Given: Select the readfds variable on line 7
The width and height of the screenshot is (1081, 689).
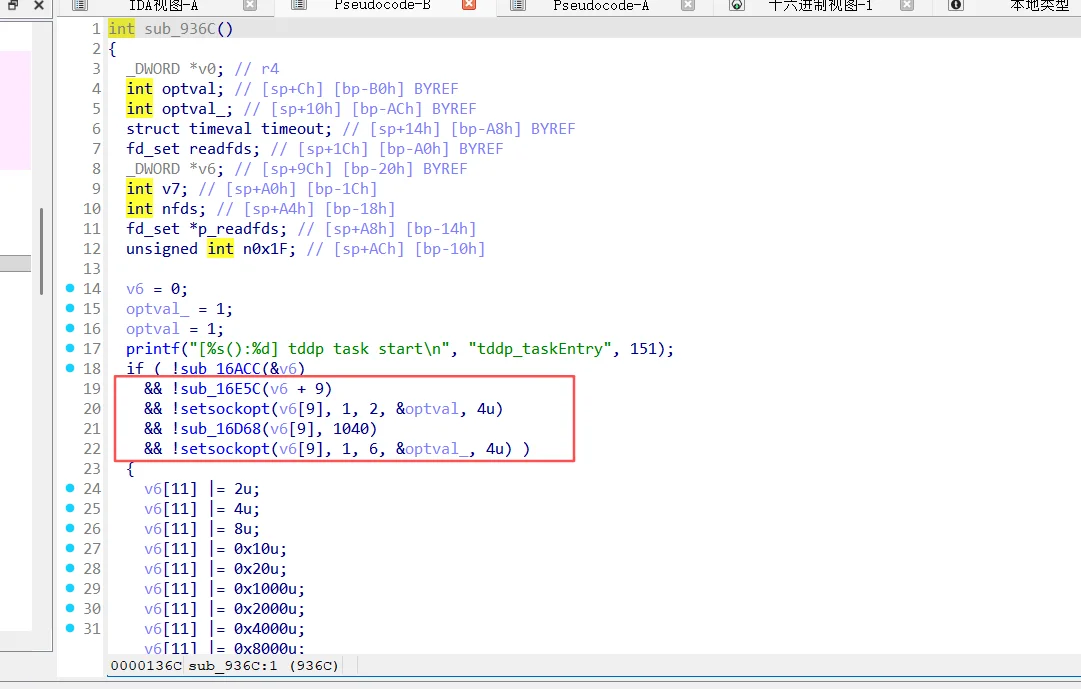Looking at the screenshot, I should click(x=221, y=149).
